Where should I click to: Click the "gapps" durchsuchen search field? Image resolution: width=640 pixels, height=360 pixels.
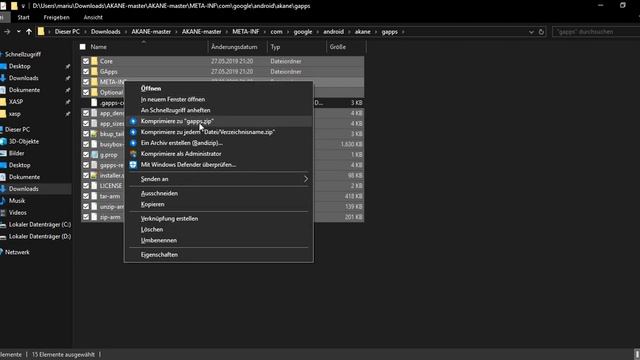tap(596, 32)
